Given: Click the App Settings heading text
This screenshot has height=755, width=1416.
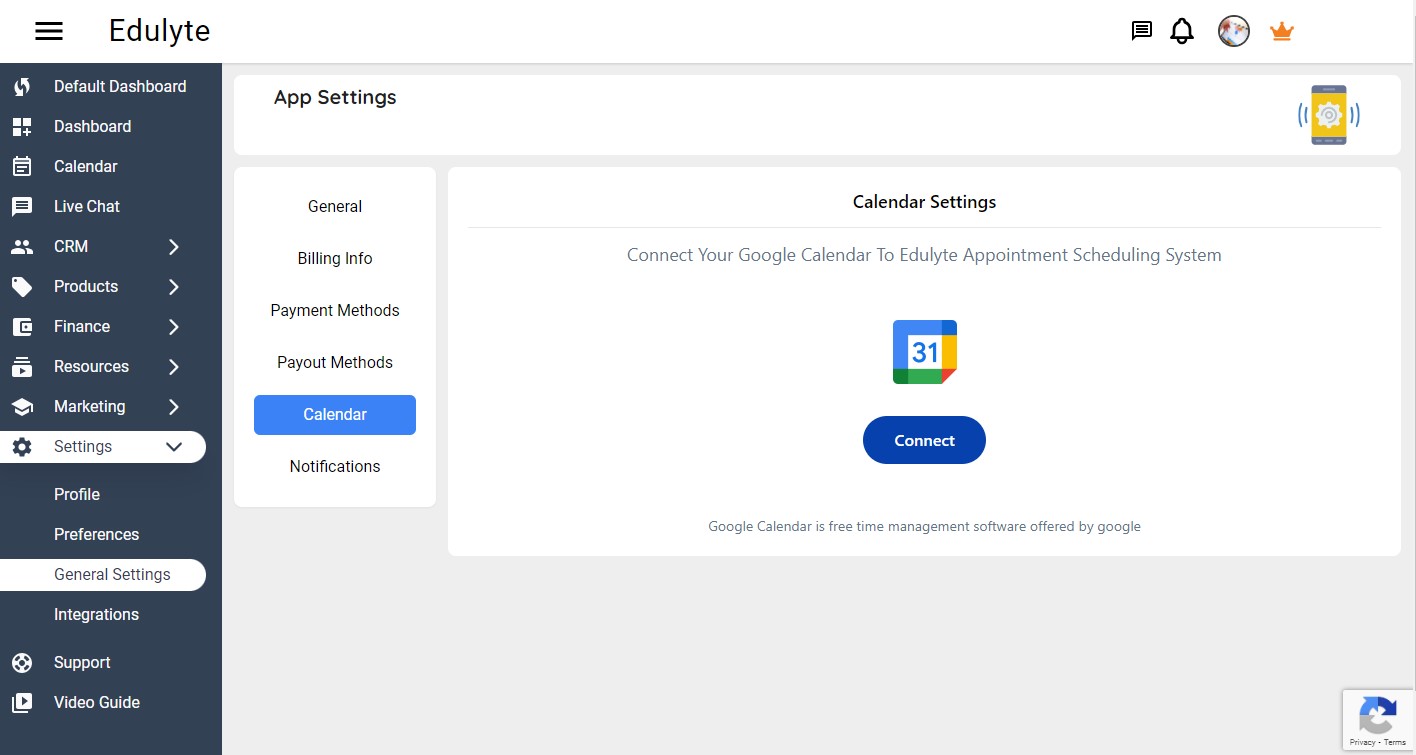Looking at the screenshot, I should coord(335,98).
